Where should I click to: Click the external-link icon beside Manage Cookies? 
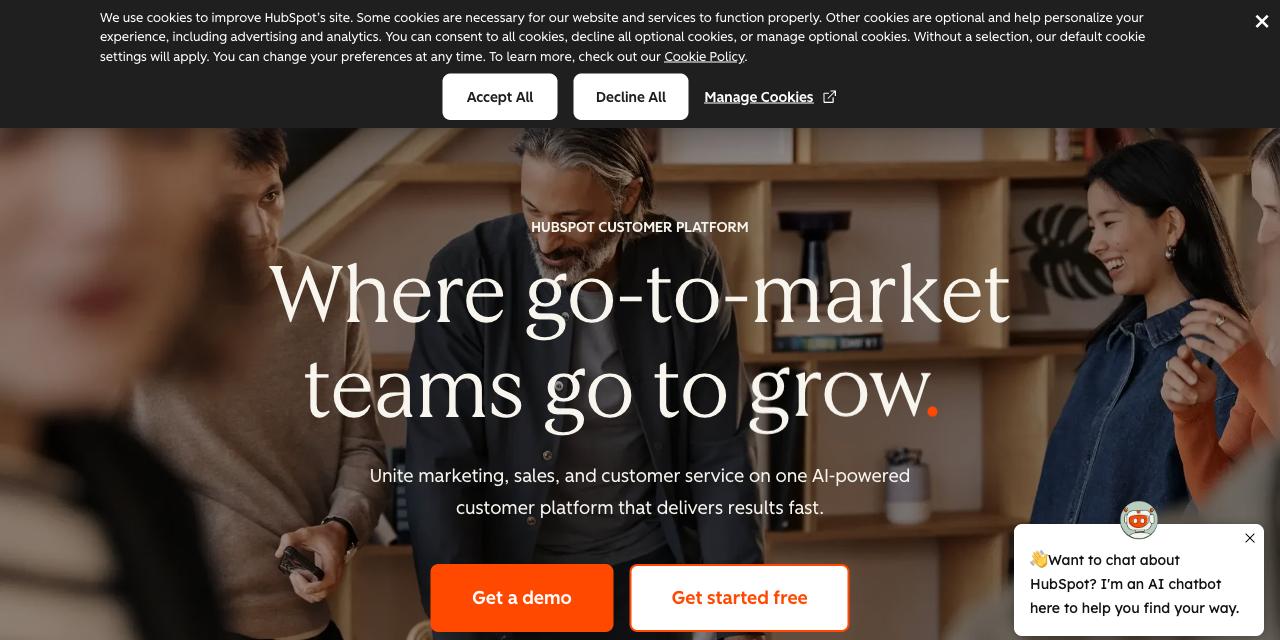pyautogui.click(x=829, y=97)
